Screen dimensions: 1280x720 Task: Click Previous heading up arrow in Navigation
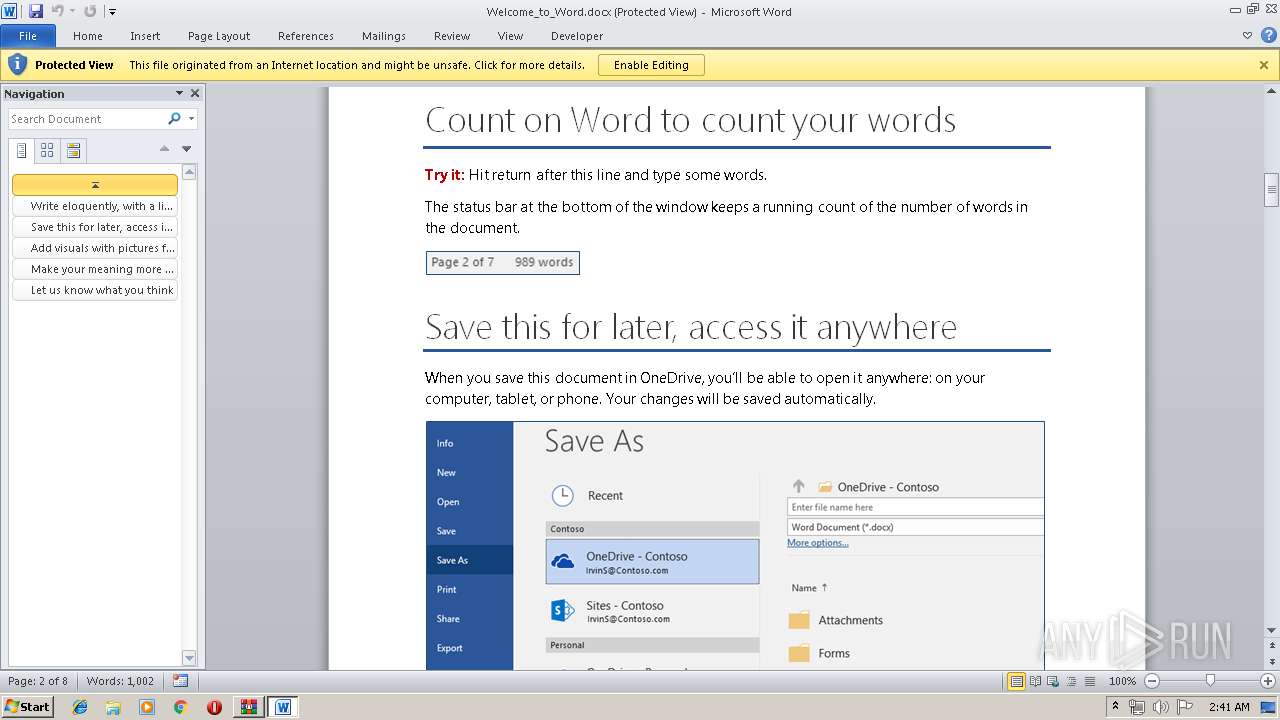click(x=165, y=149)
